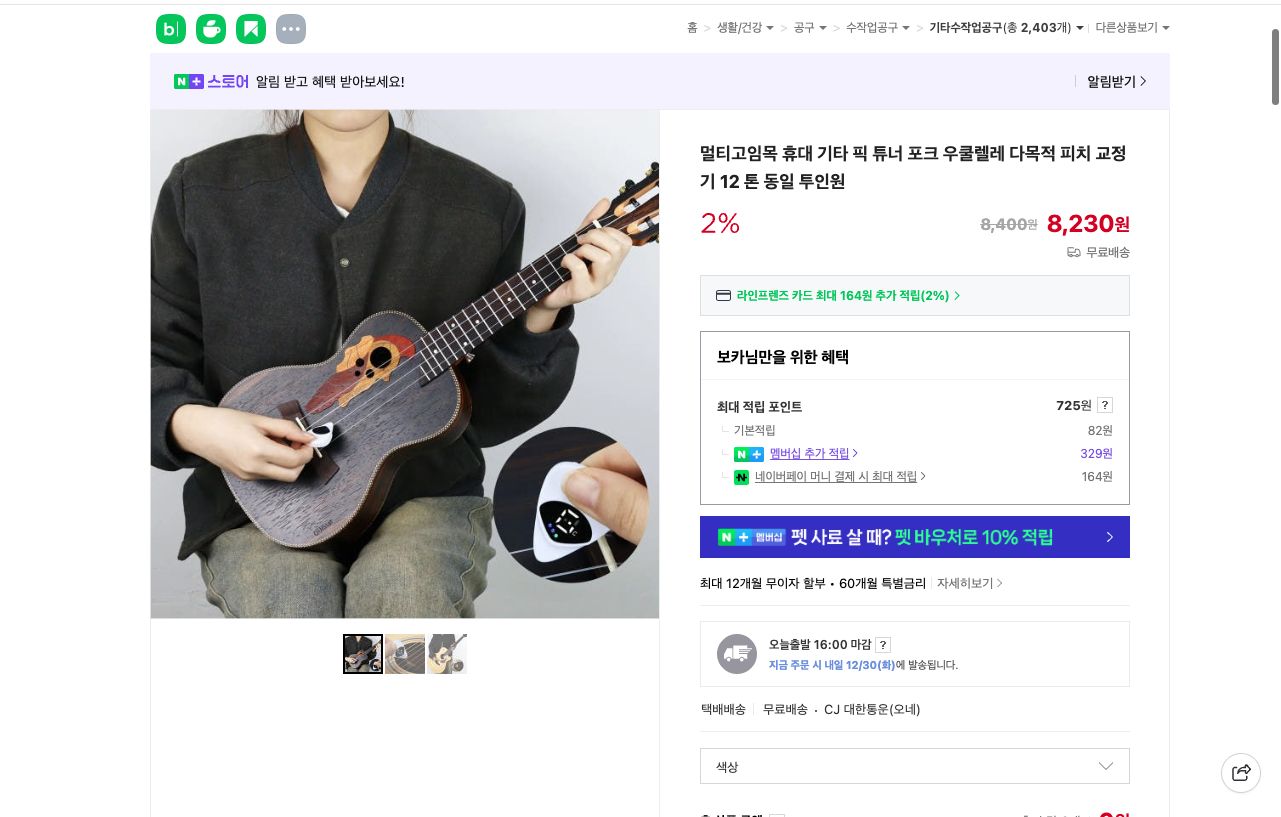Click the credit card icon beside 라인프렌즈 카드 offer
The image size is (1281, 817).
(x=723, y=295)
